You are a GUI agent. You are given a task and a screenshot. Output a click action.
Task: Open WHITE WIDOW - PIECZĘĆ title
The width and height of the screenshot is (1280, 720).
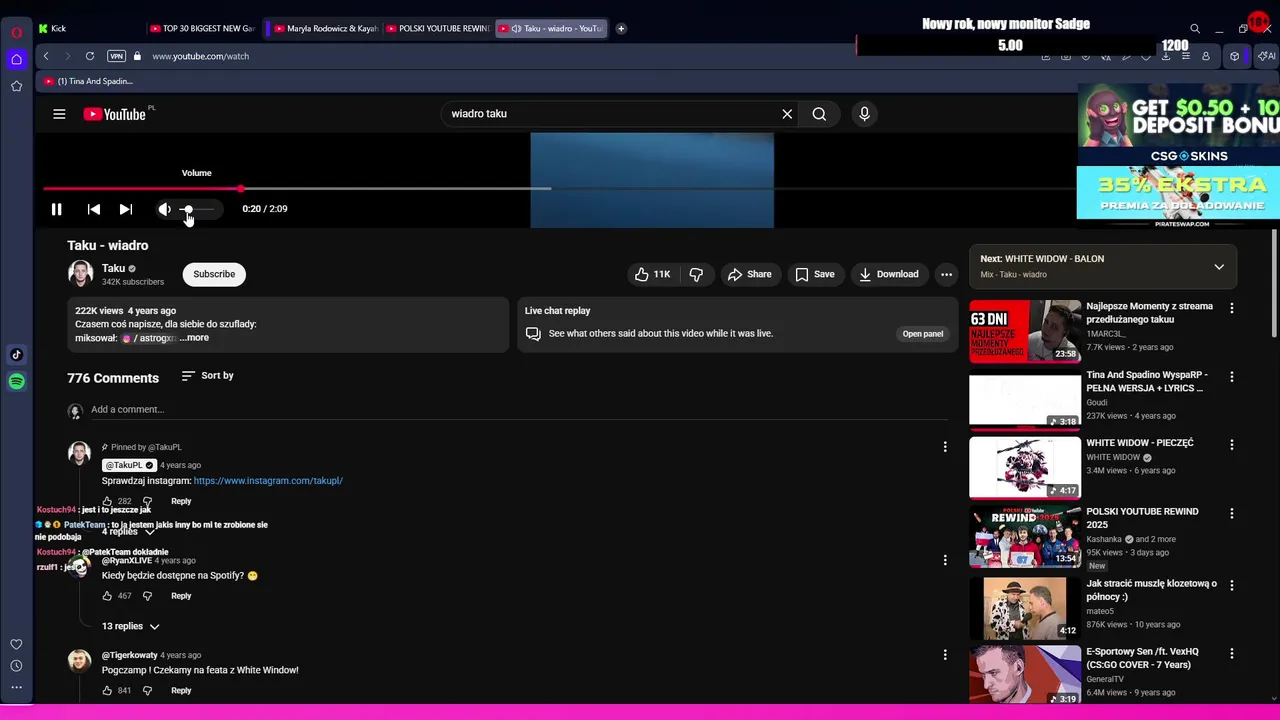1140,443
